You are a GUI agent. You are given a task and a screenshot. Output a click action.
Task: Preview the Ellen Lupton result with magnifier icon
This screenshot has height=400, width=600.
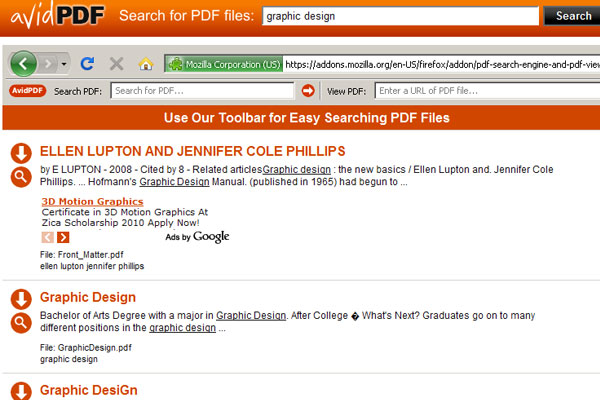(x=21, y=177)
